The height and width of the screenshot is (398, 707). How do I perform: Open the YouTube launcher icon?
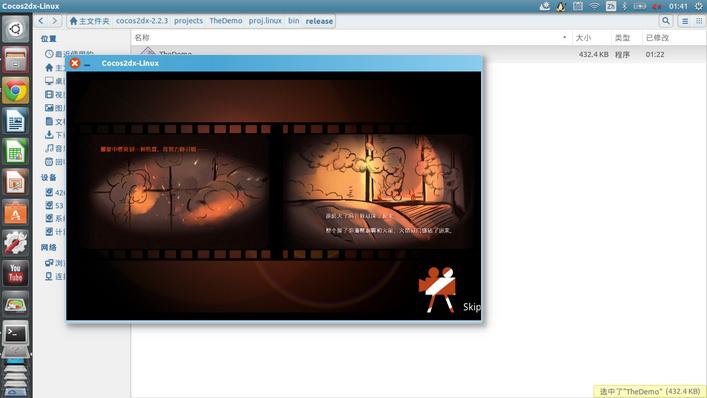[15, 274]
